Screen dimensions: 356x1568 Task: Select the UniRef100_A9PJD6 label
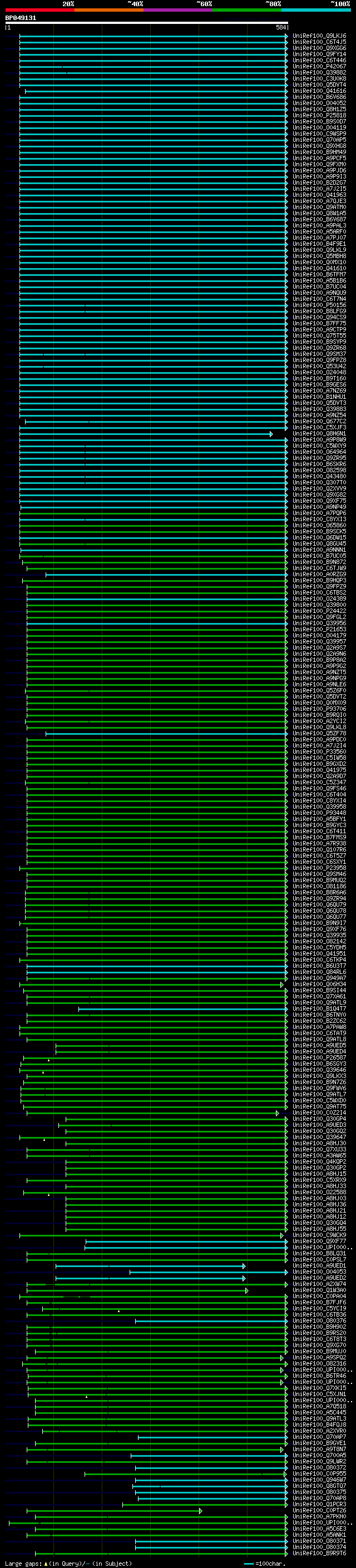pyautogui.click(x=319, y=170)
